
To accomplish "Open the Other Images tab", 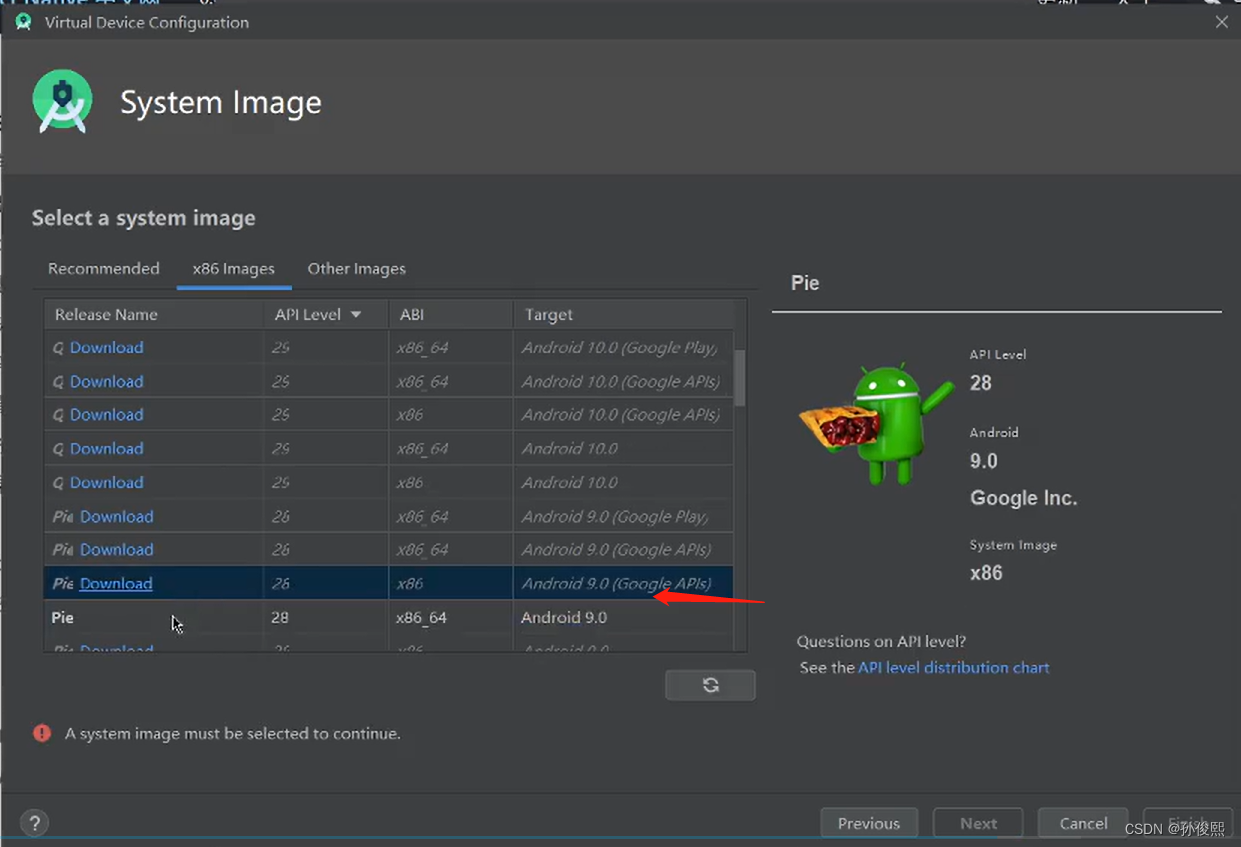I will (x=357, y=268).
